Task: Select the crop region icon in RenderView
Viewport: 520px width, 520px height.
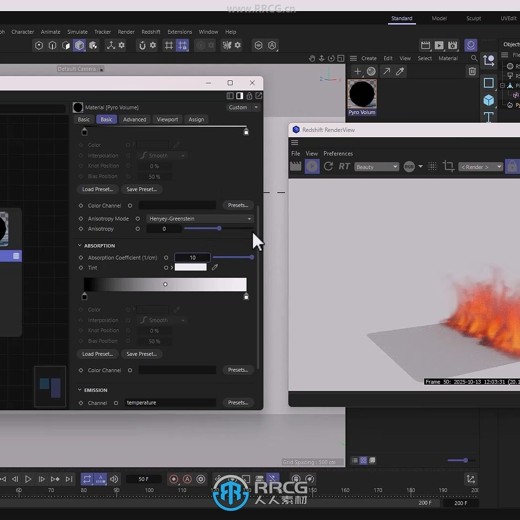Action: 448,166
